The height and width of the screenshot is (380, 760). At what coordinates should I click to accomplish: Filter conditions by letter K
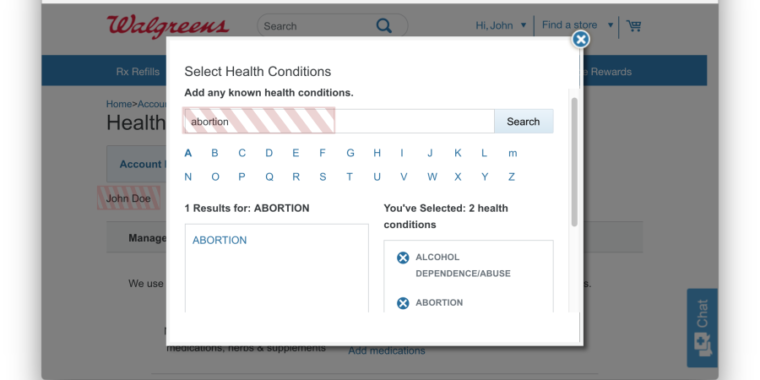click(458, 153)
